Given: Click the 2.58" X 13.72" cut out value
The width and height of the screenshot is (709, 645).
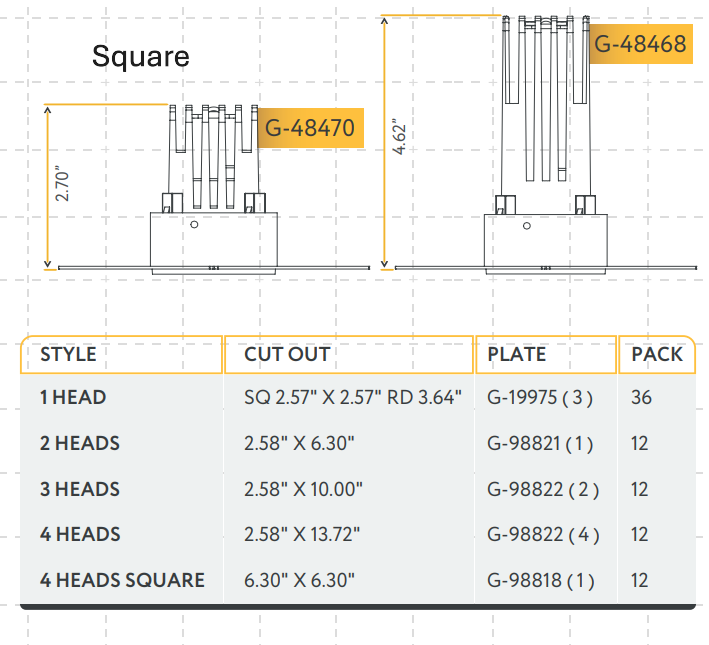Looking at the screenshot, I should pyautogui.click(x=303, y=535).
